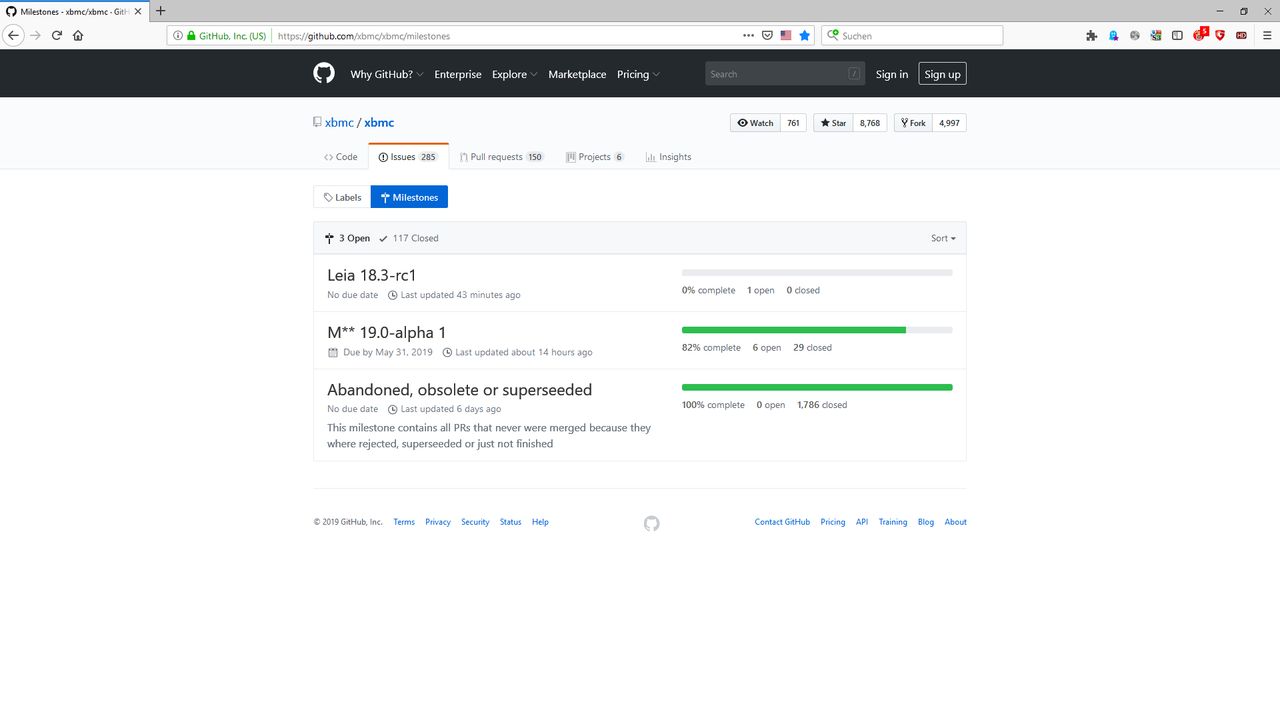This screenshot has width=1280, height=720.
Task: Open a new browser tab with plus
Action: [x=160, y=10]
